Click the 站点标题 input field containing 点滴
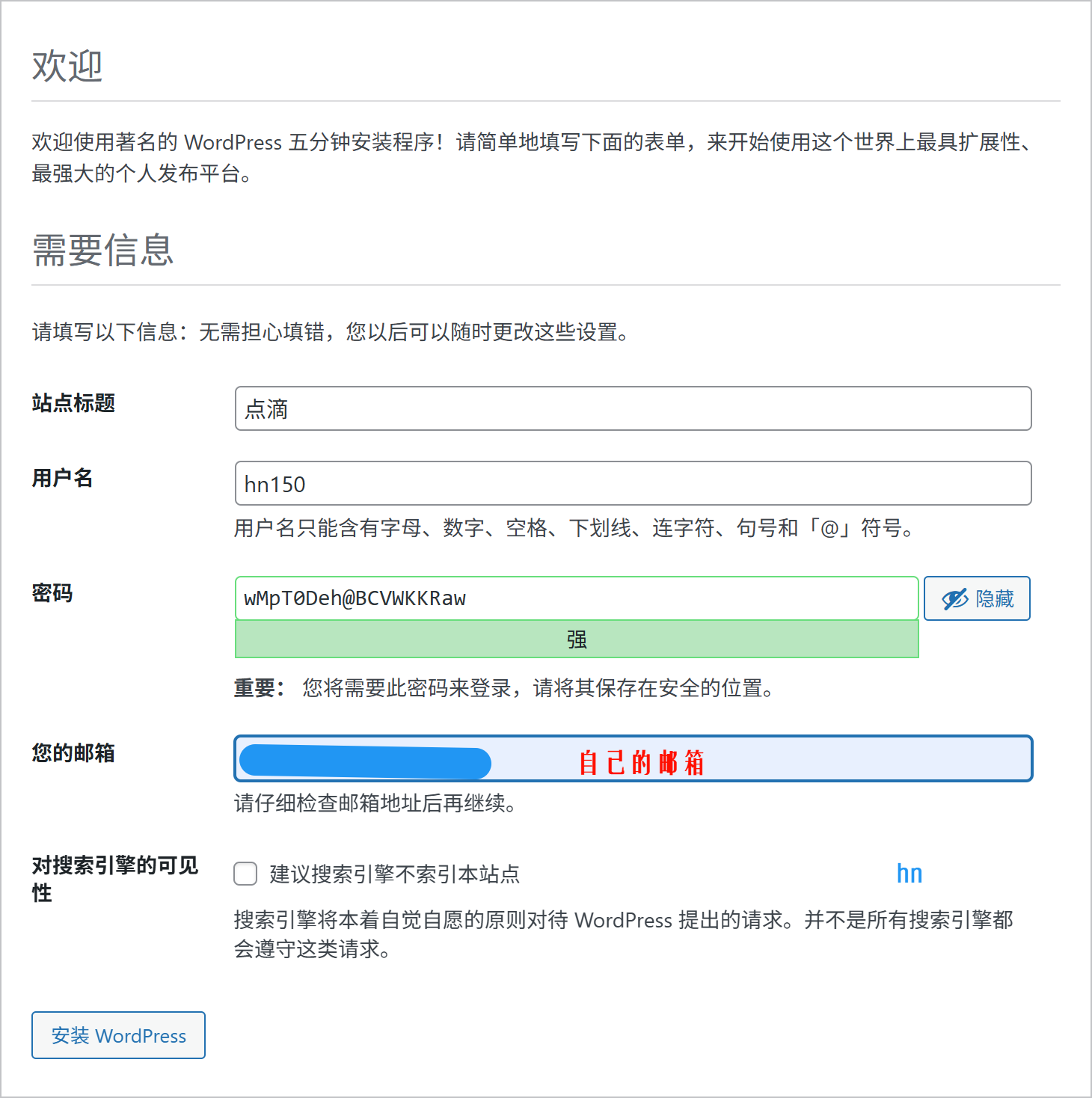 pyautogui.click(x=633, y=408)
